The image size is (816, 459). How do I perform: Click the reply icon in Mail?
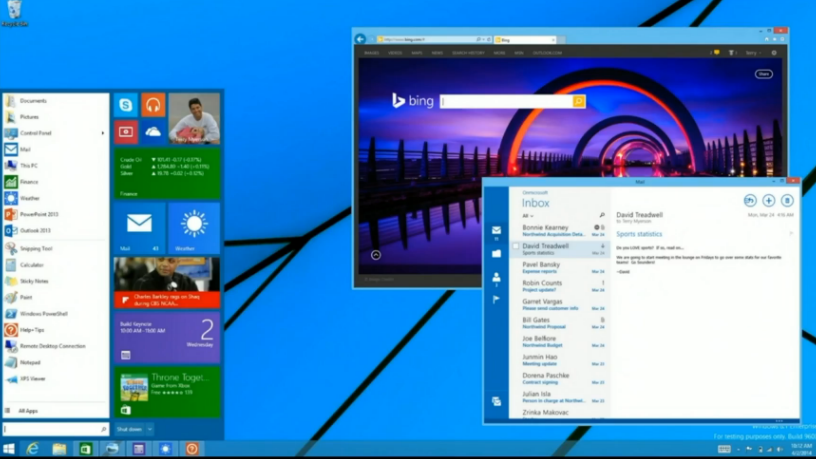(x=749, y=200)
